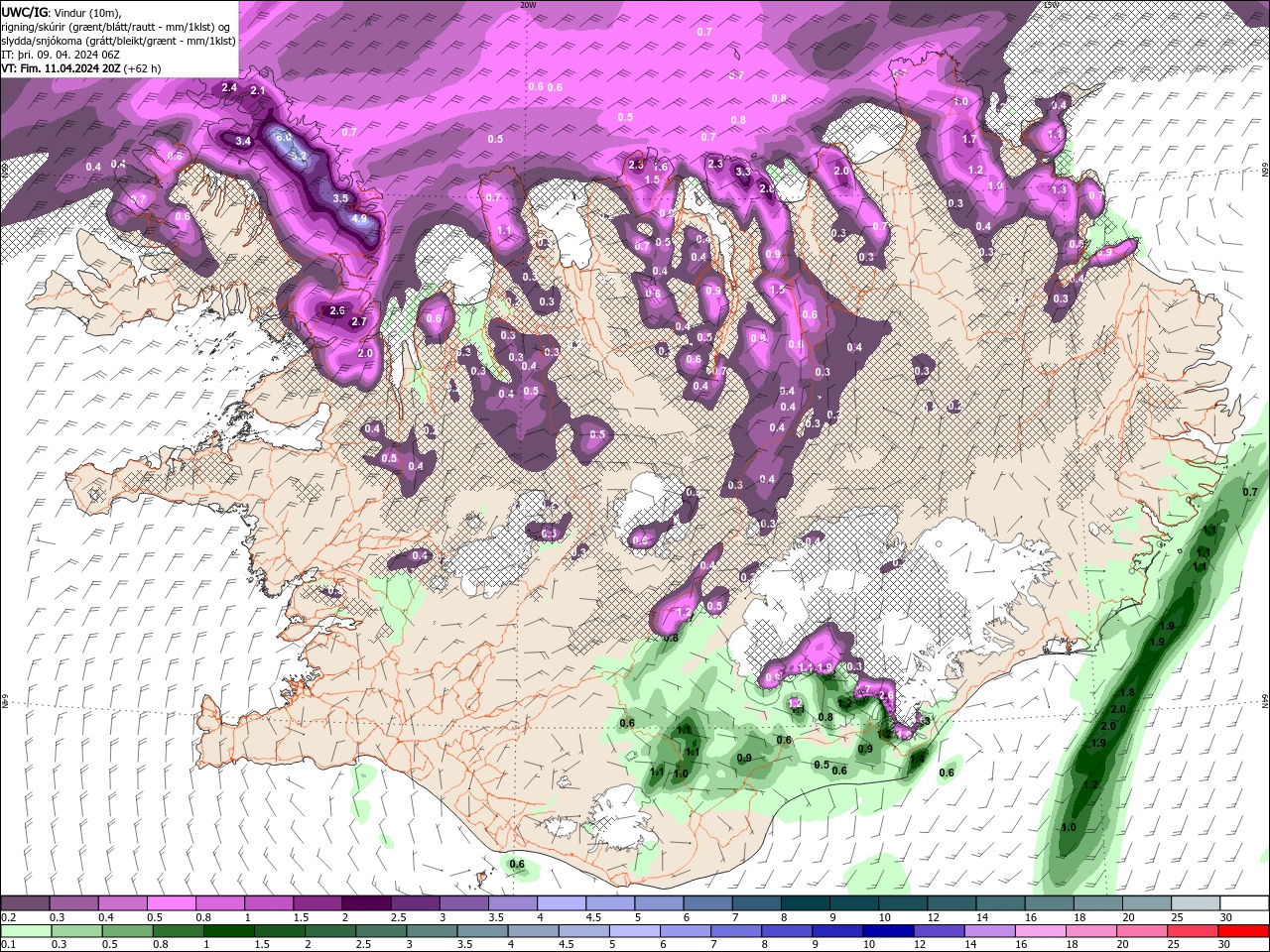The width and height of the screenshot is (1270, 952).
Task: Click the '0.2' label under the snow scale
Action: 9,917
